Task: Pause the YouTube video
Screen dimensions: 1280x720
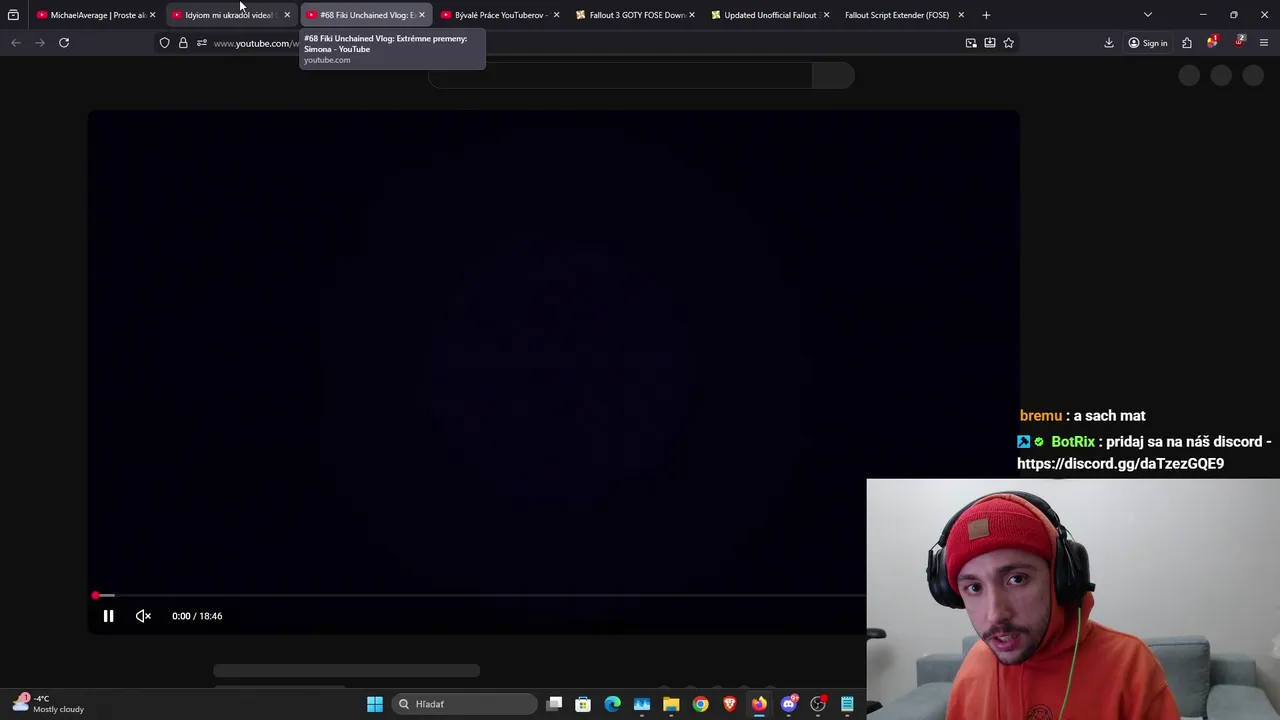Action: [108, 616]
